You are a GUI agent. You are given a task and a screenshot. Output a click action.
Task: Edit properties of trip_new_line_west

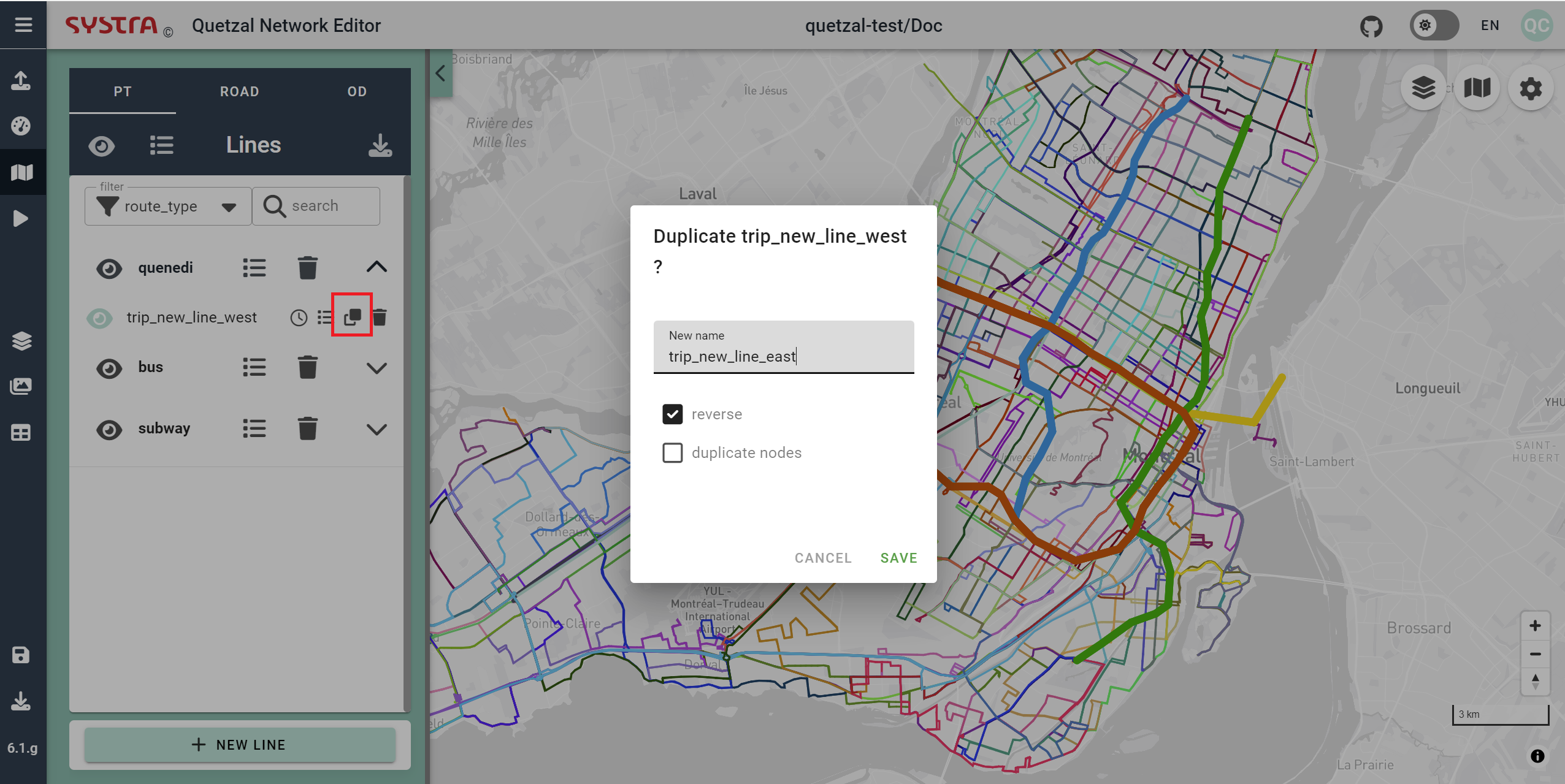(x=325, y=318)
